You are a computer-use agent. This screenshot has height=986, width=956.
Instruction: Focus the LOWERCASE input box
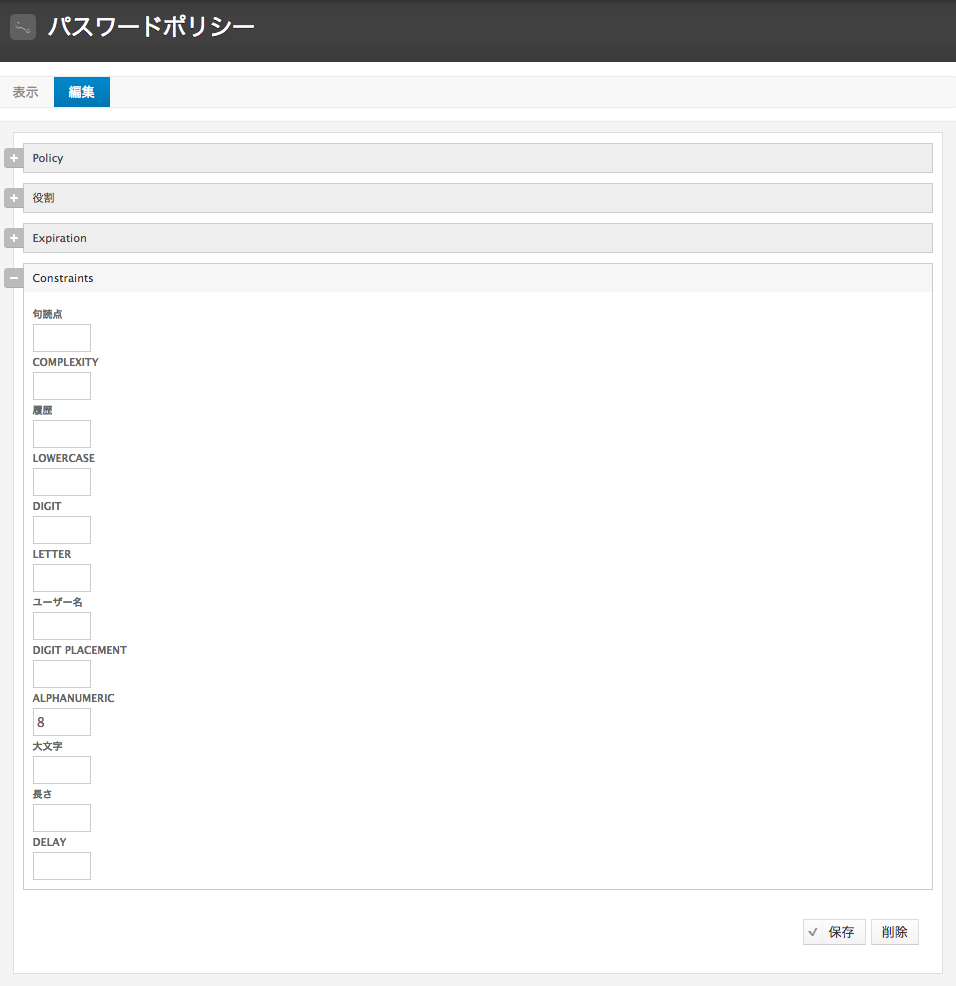[x=61, y=481]
